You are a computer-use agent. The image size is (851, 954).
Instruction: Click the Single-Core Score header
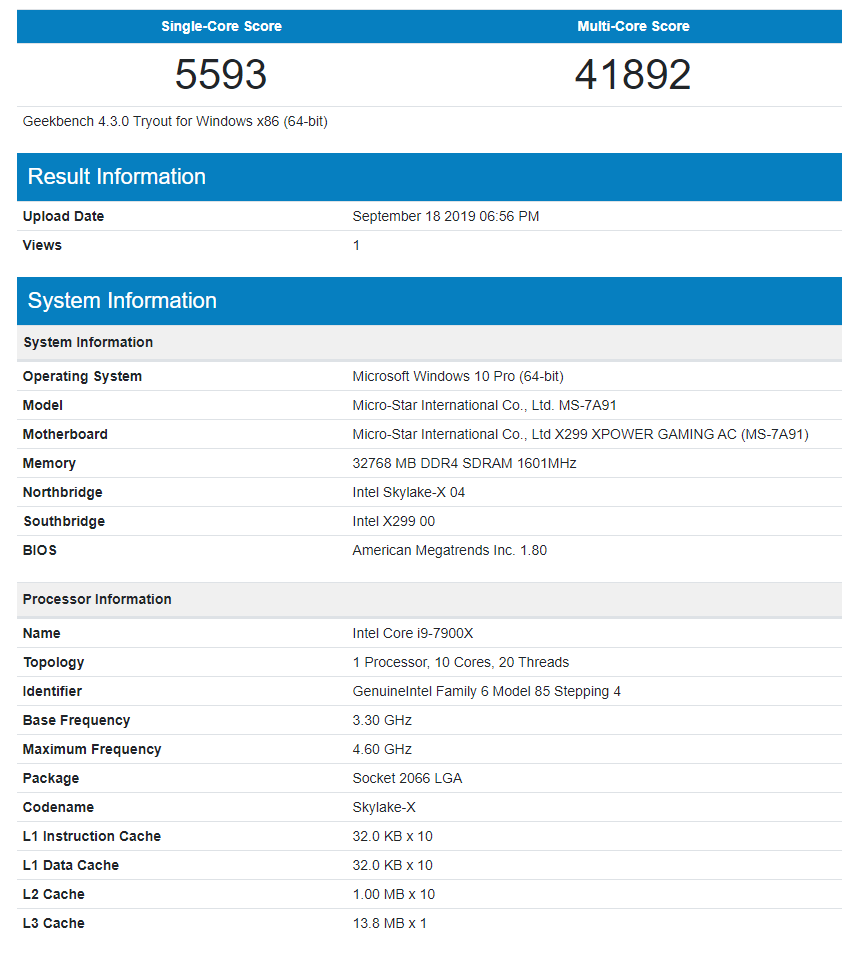[x=221, y=26]
